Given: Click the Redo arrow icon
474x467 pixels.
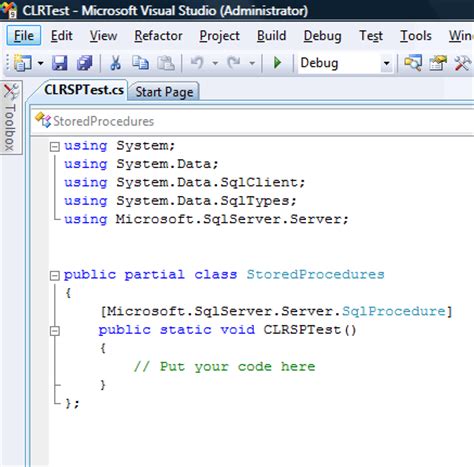Looking at the screenshot, I should point(234,63).
